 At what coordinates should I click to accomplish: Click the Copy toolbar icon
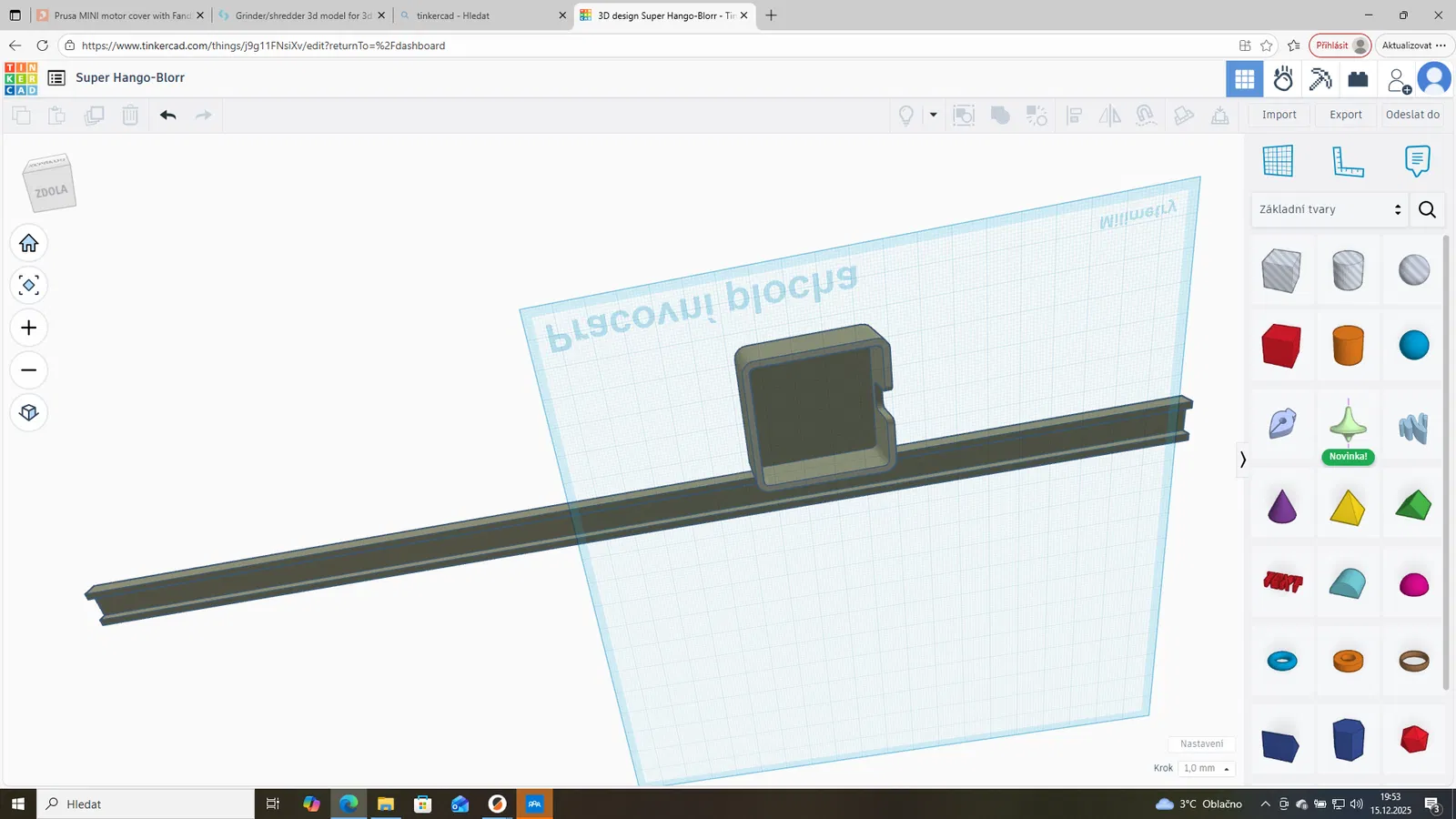(x=21, y=115)
